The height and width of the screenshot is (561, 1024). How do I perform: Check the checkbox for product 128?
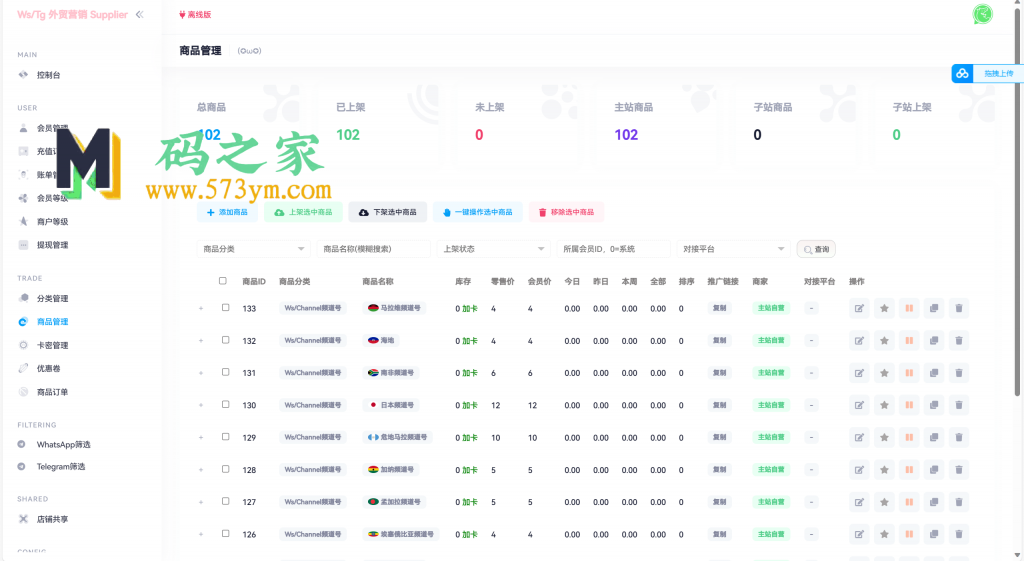click(225, 469)
